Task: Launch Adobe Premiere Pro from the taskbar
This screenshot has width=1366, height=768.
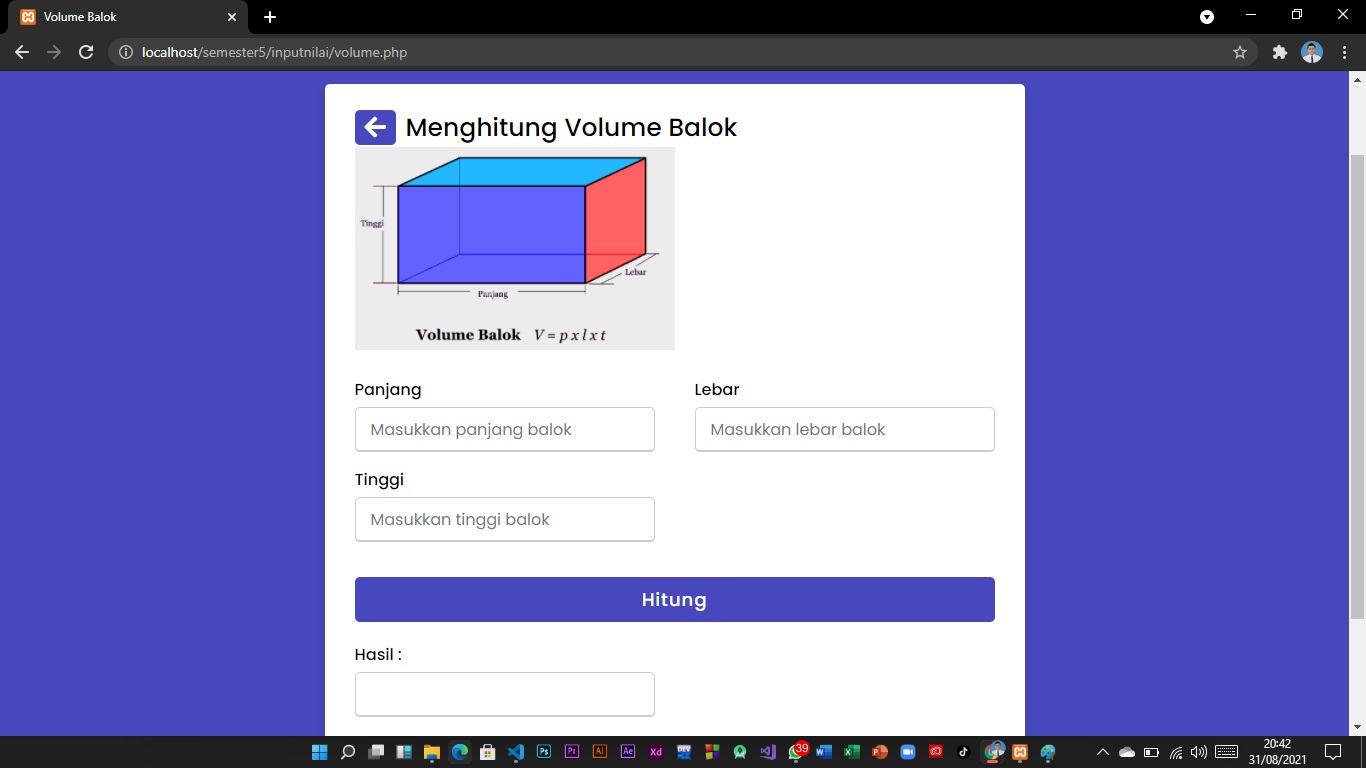Action: (x=571, y=751)
